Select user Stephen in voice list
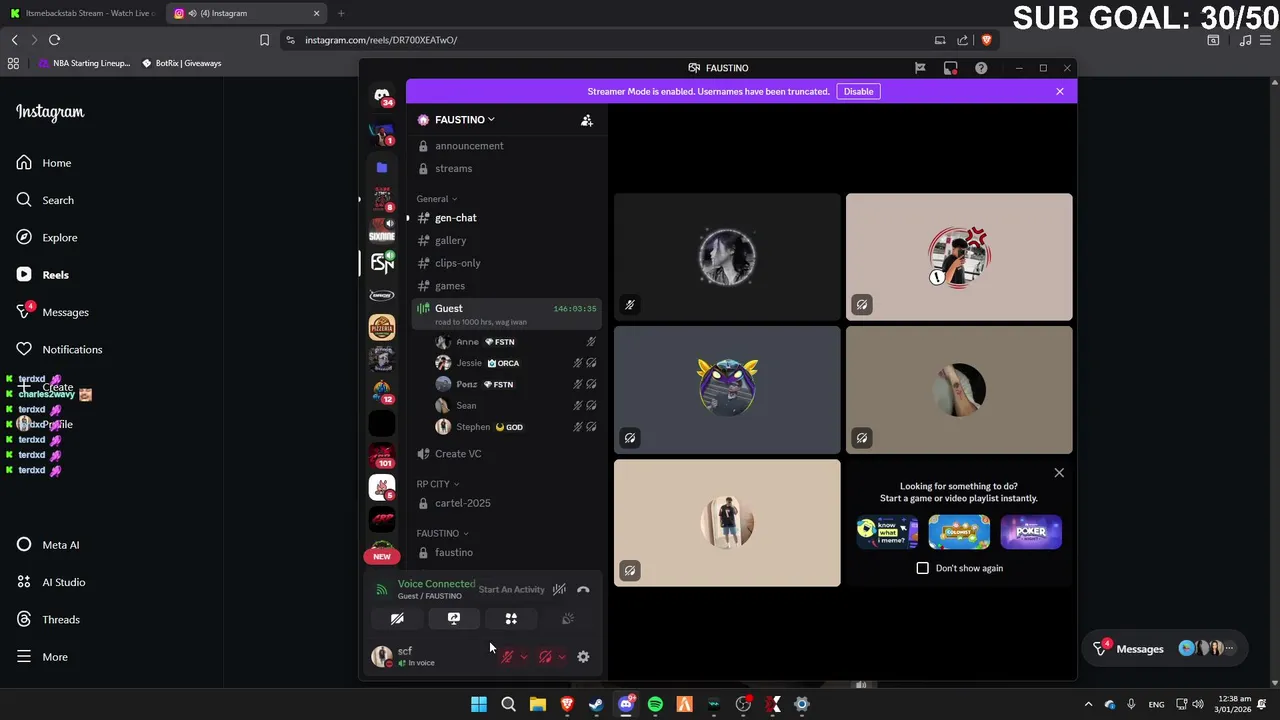The height and width of the screenshot is (720, 1280). coord(515,427)
